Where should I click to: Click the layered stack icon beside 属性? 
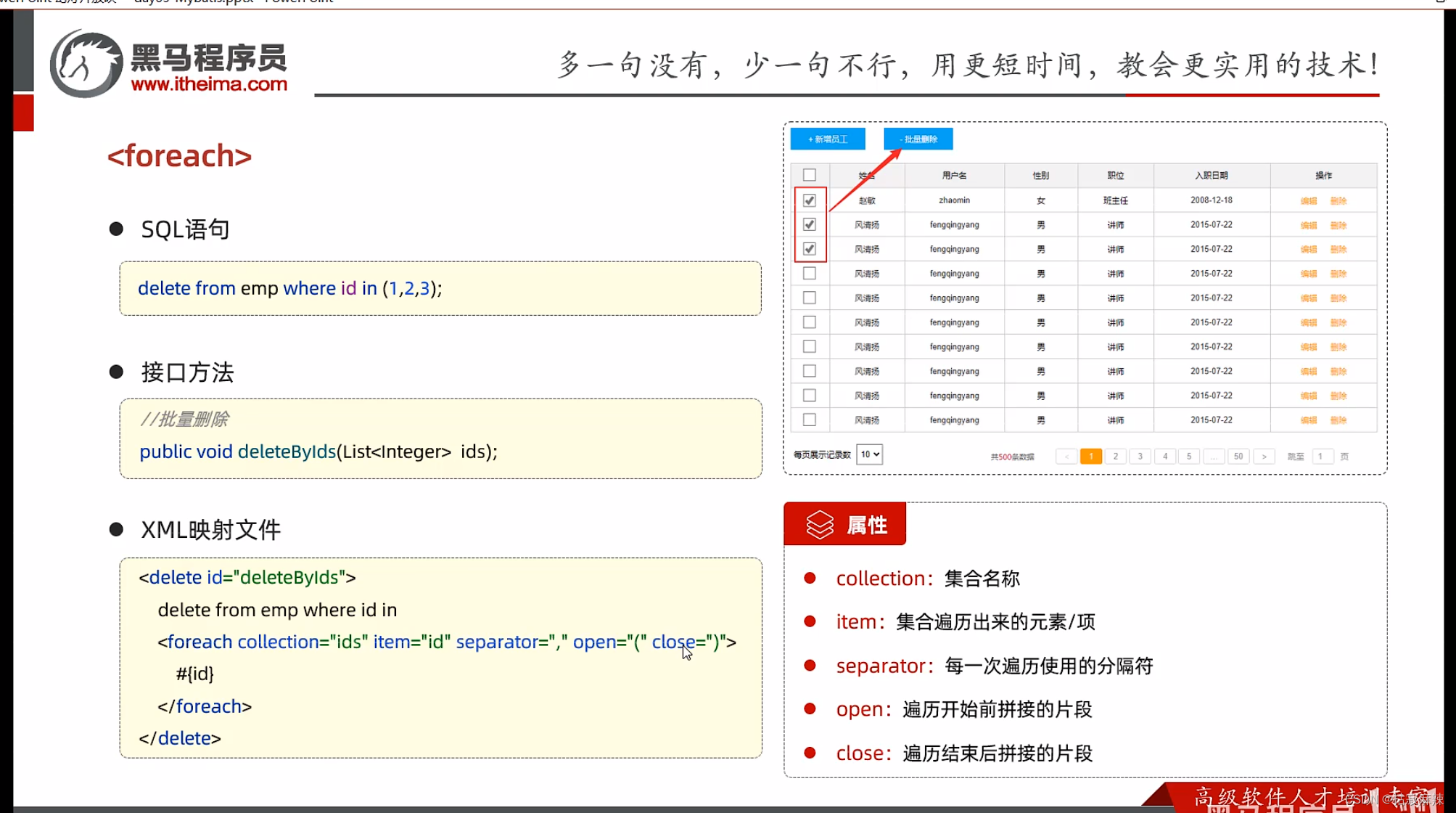tap(820, 524)
